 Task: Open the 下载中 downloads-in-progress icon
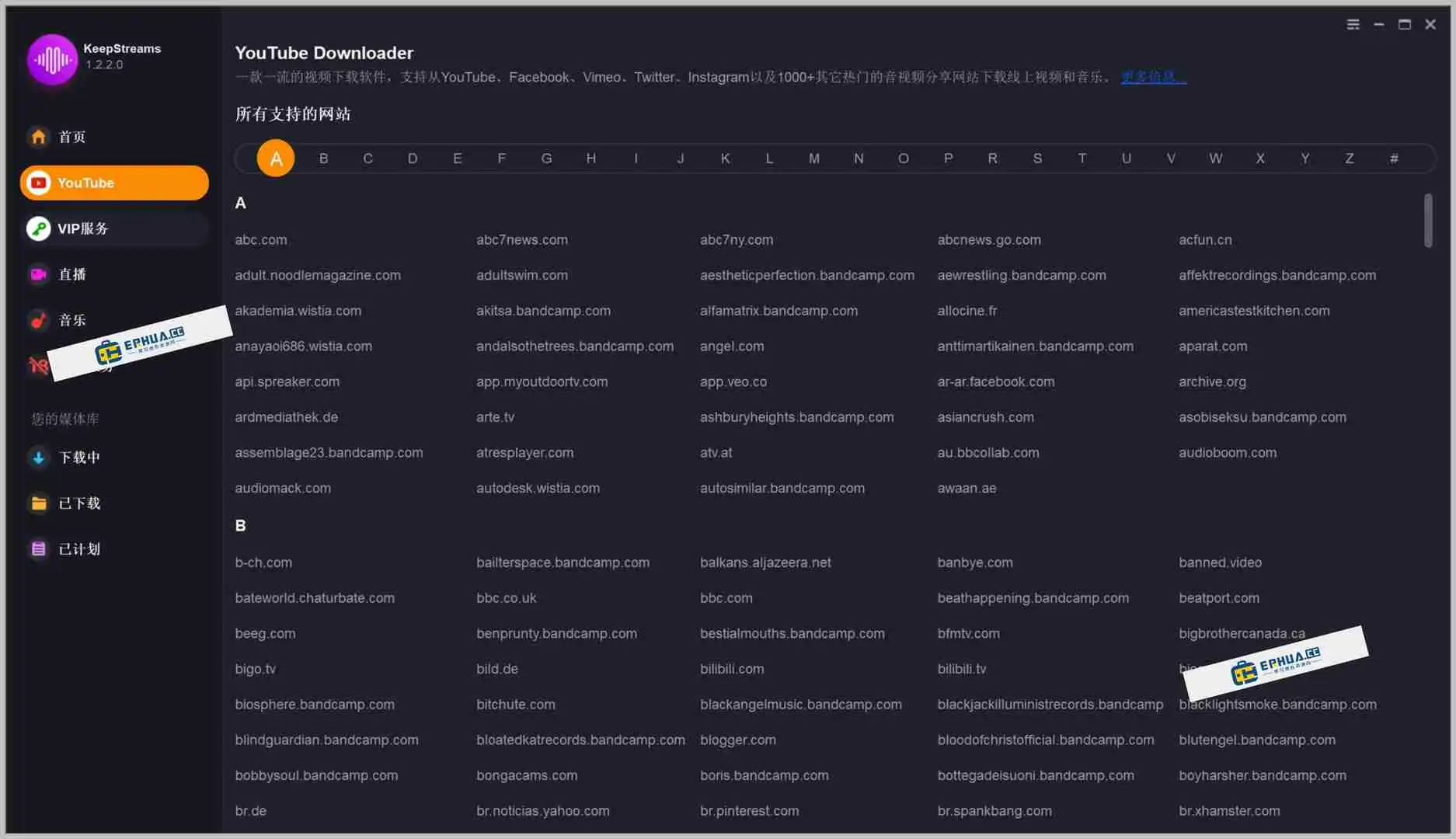[x=38, y=458]
